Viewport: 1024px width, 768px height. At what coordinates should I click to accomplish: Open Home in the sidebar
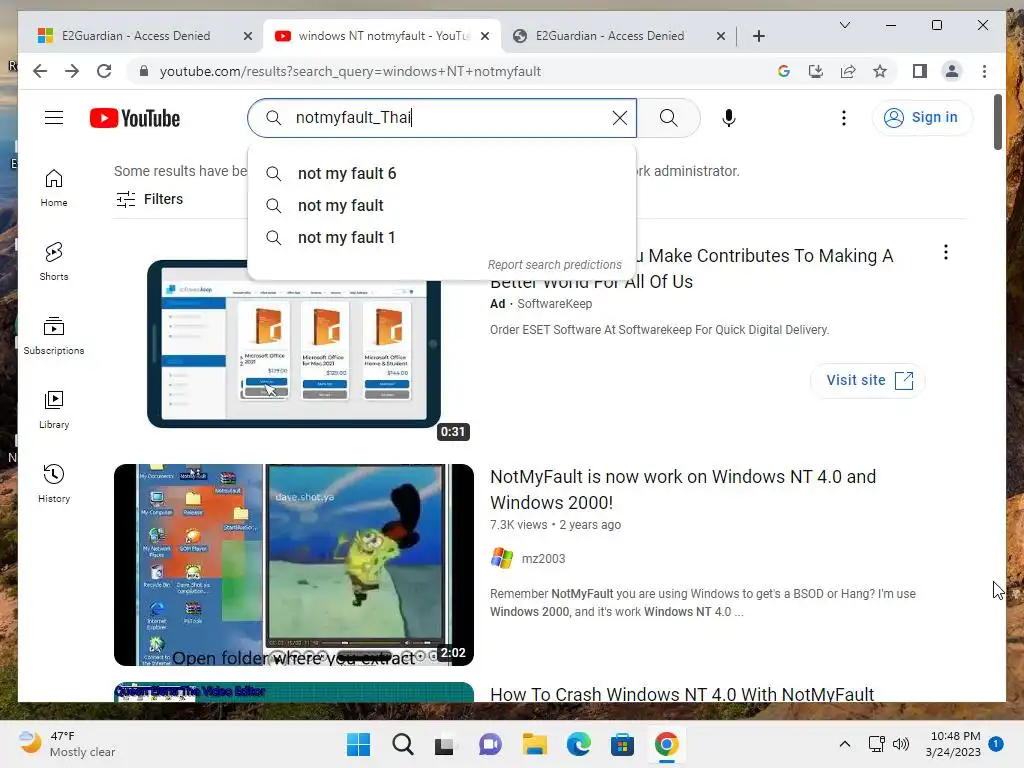(x=54, y=188)
